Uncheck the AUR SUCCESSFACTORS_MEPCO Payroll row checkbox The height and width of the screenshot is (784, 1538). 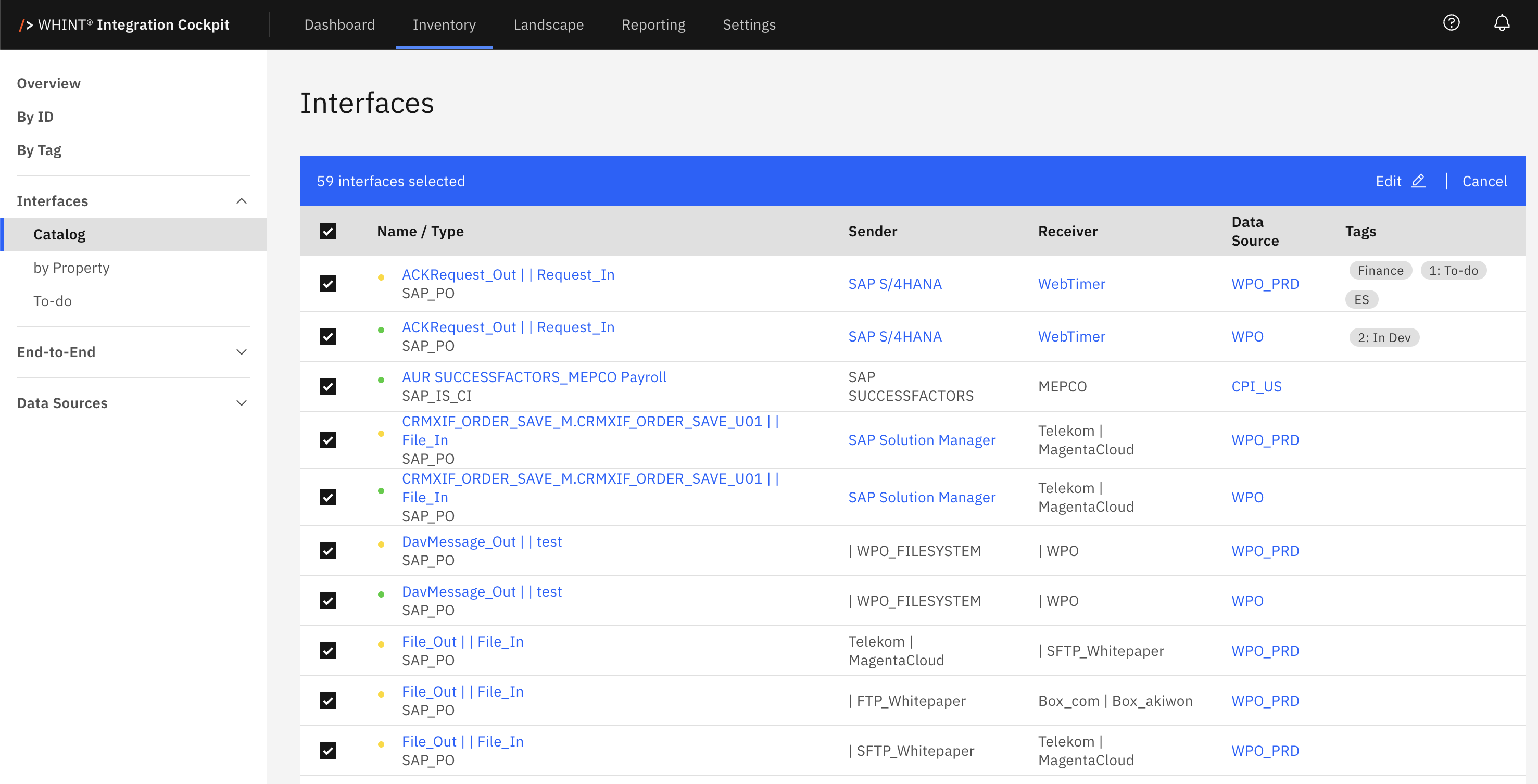tap(328, 386)
